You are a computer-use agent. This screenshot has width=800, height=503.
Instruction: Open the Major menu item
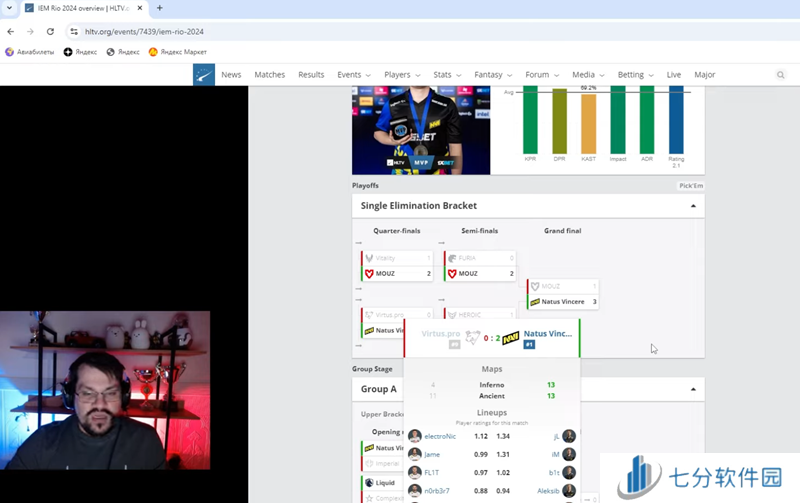(x=705, y=74)
